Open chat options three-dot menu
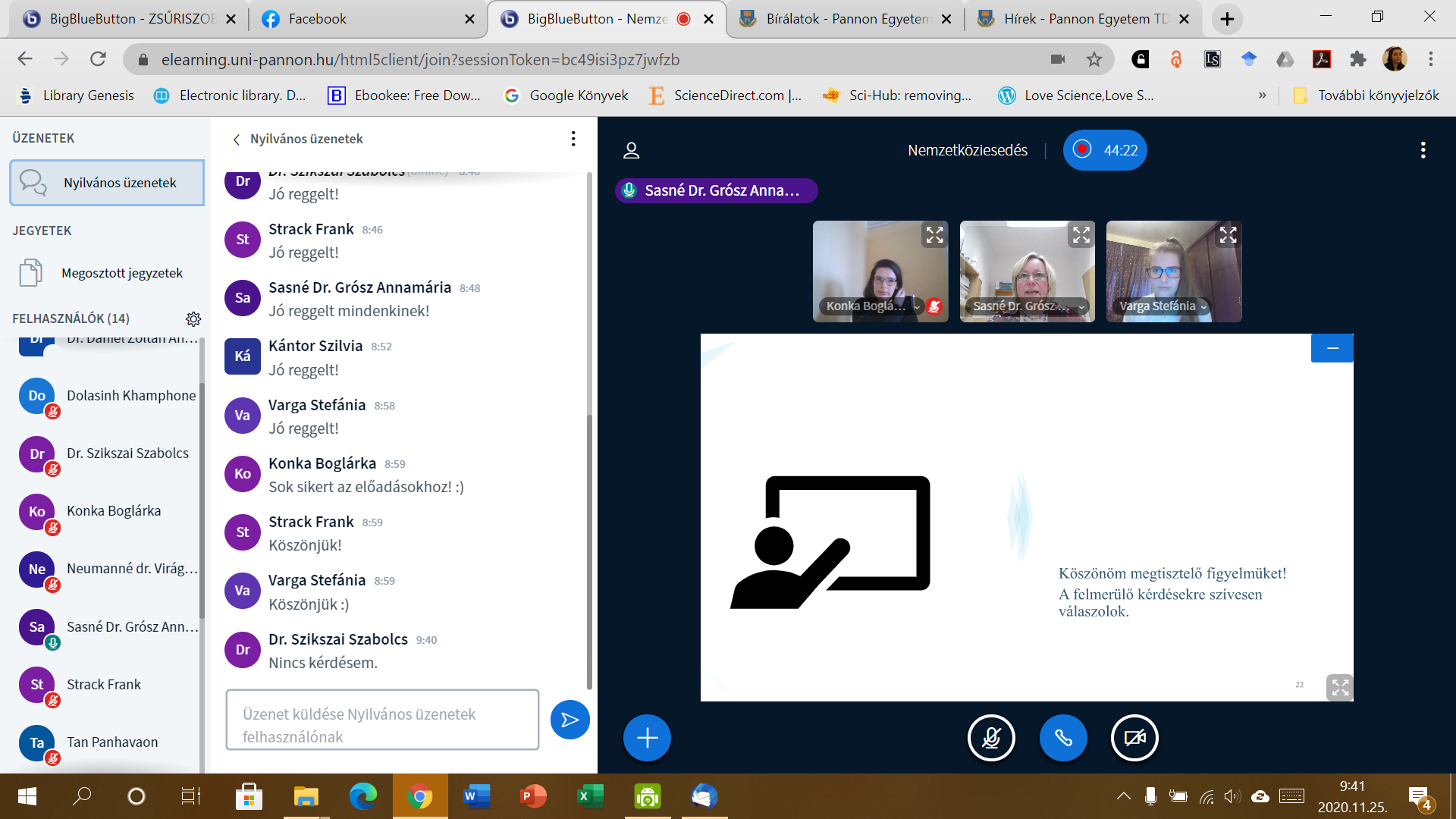This screenshot has width=1456, height=819. 573,139
